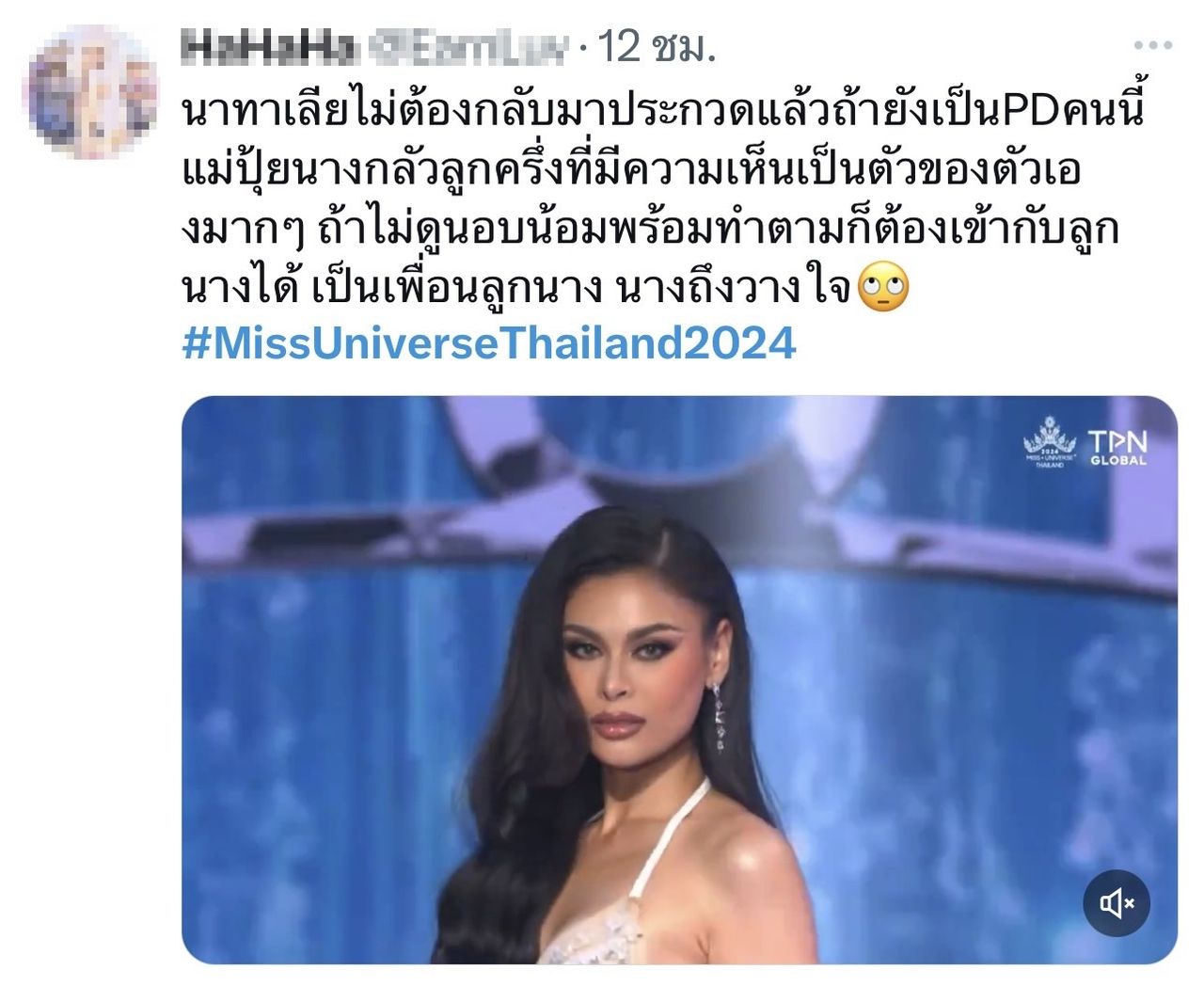Image resolution: width=1204 pixels, height=986 pixels.
Task: Play the embedded contestant video
Action: (679, 679)
